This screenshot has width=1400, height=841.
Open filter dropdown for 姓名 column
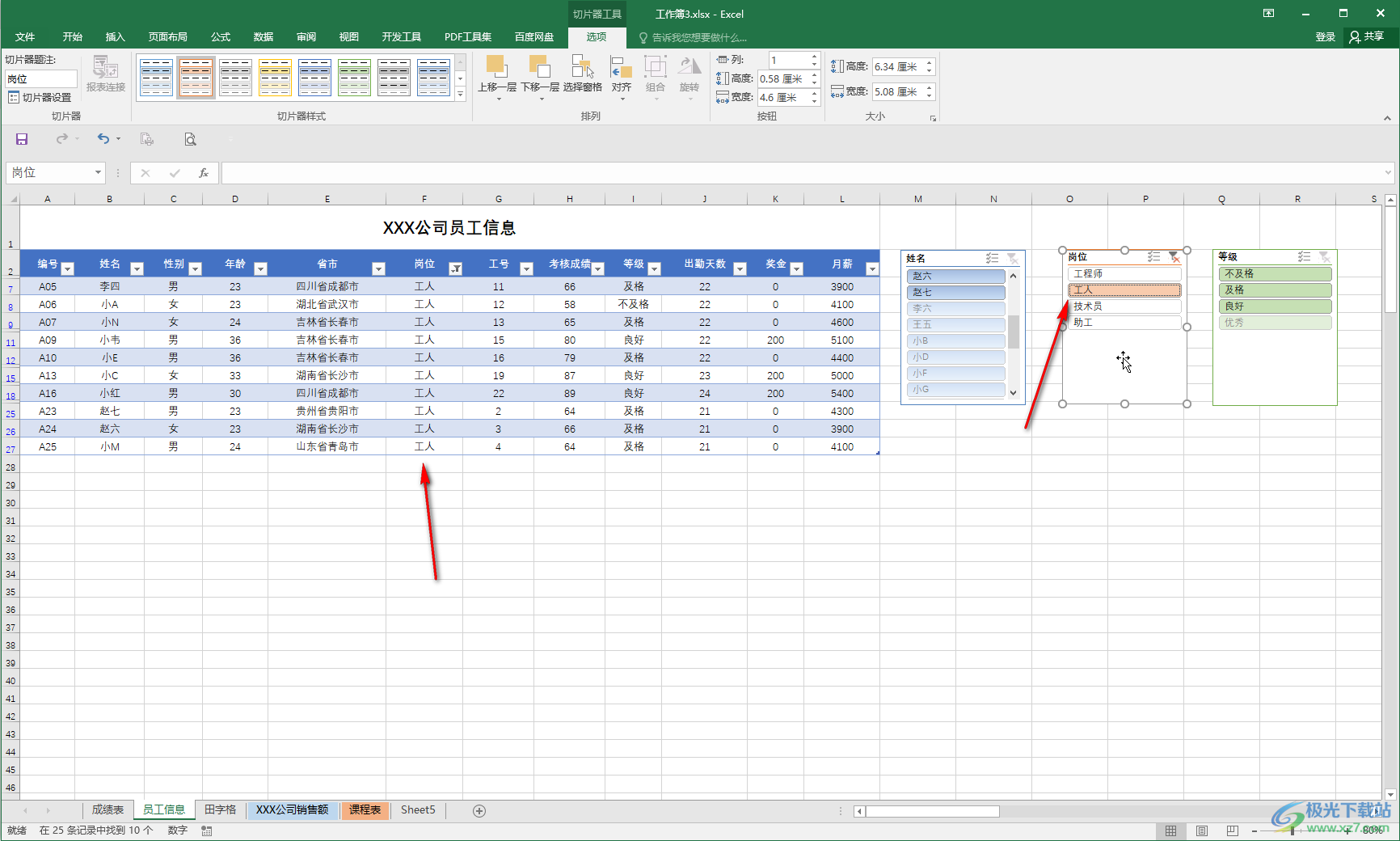[x=137, y=268]
